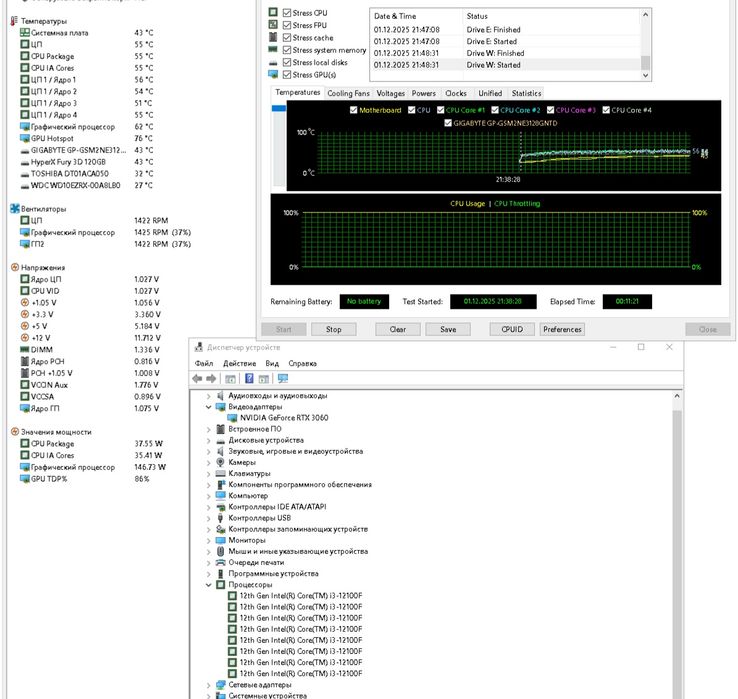
Task: Click the DIMM memory icon in voltages
Action: click(x=25, y=350)
